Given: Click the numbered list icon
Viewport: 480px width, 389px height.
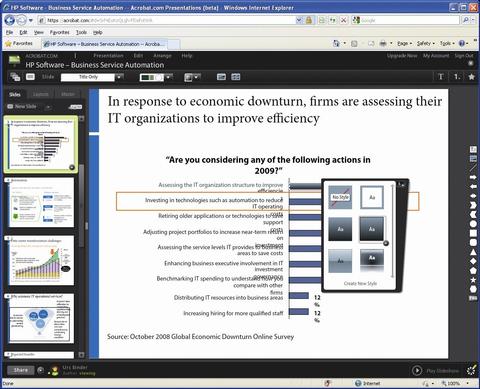Looking at the screenshot, I should pos(457,77).
